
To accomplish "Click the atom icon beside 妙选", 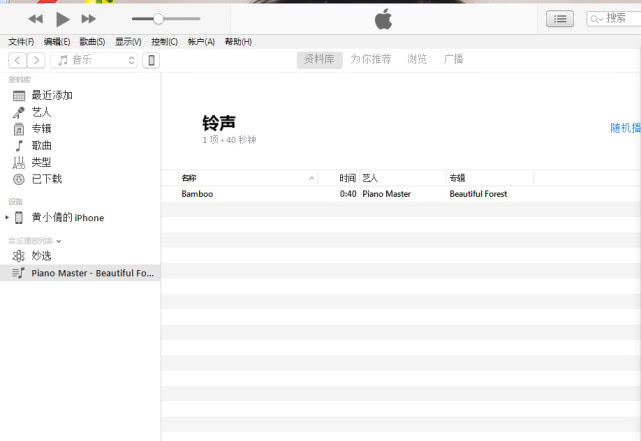I will pyautogui.click(x=19, y=256).
